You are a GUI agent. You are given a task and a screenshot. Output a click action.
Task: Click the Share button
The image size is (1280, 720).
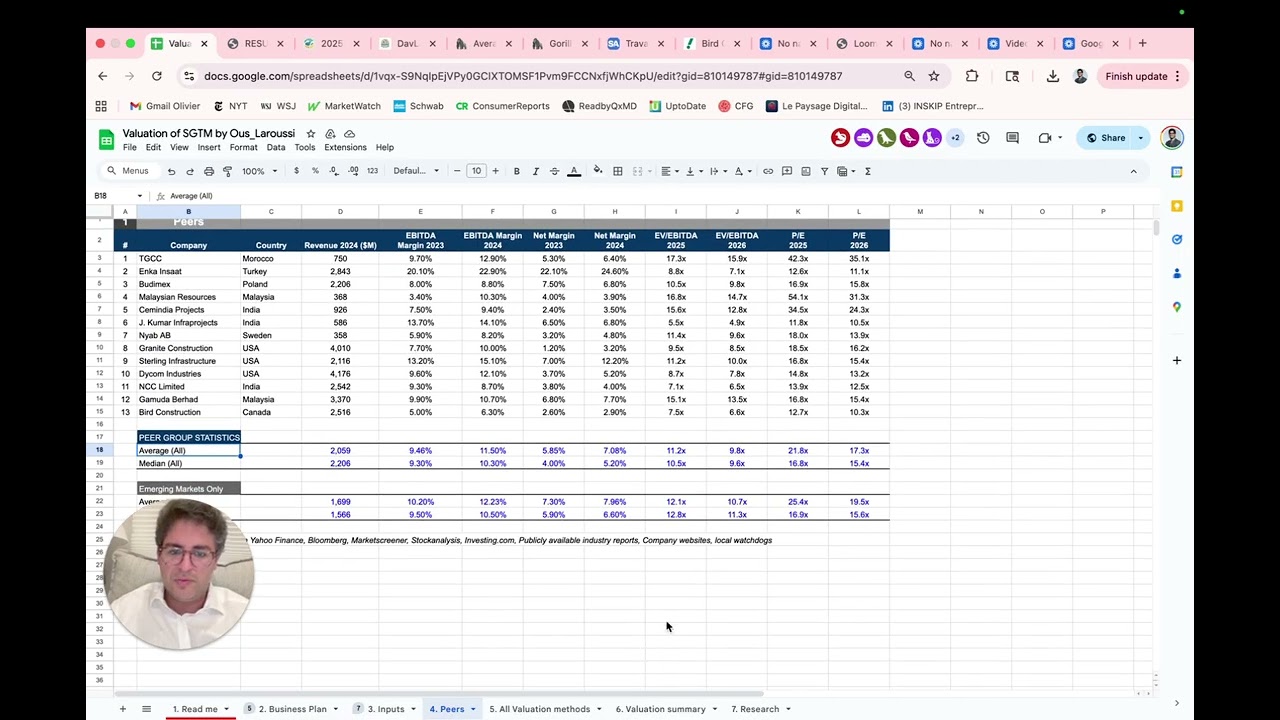point(1106,138)
